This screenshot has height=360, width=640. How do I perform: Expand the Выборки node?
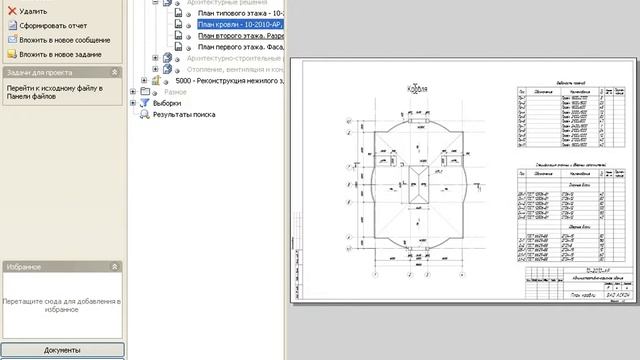point(133,103)
